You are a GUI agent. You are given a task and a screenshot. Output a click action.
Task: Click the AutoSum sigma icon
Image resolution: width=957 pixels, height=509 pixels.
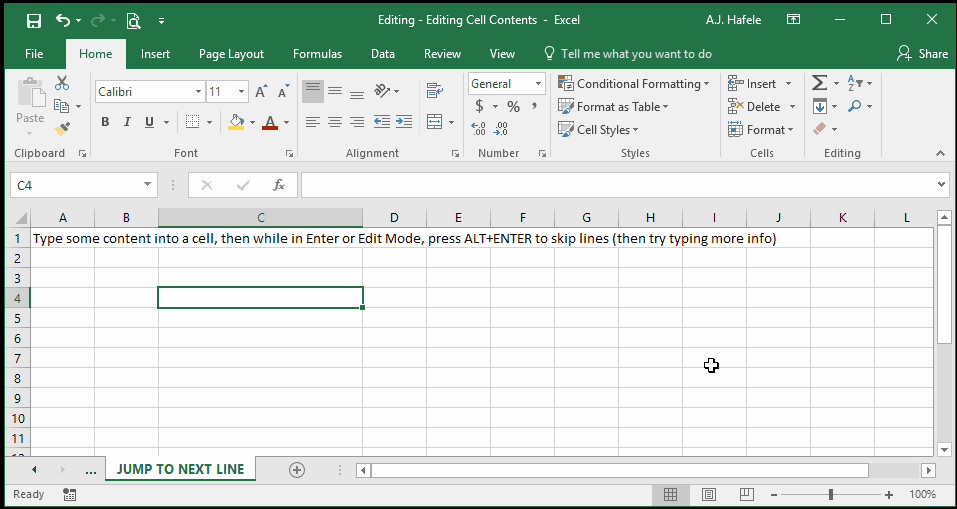[x=820, y=83]
